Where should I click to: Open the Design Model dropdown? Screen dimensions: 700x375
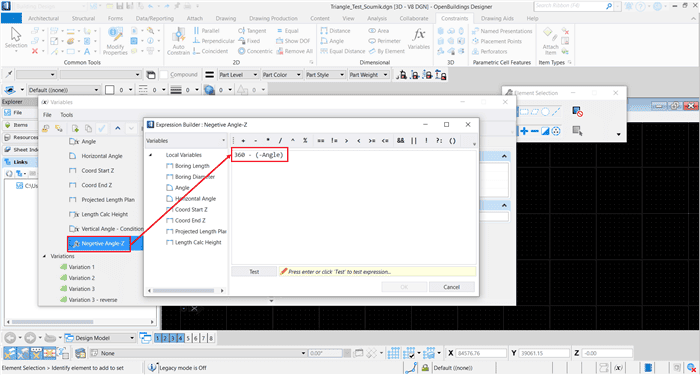pyautogui.click(x=100, y=338)
